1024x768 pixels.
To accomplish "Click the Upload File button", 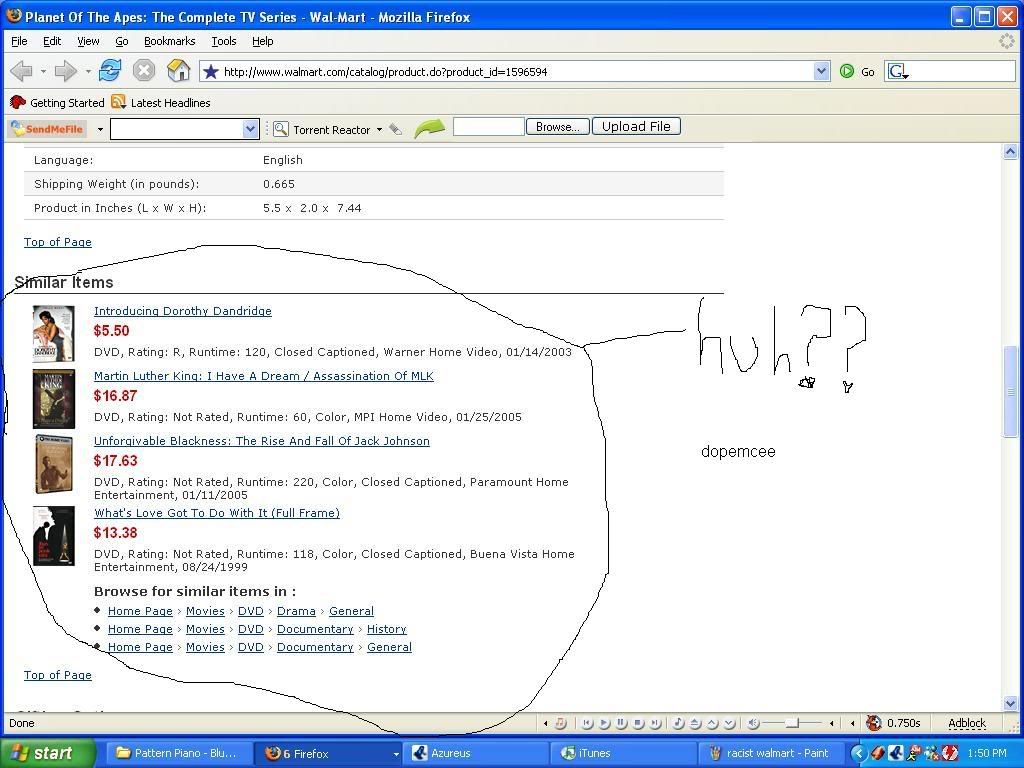I will coord(636,127).
